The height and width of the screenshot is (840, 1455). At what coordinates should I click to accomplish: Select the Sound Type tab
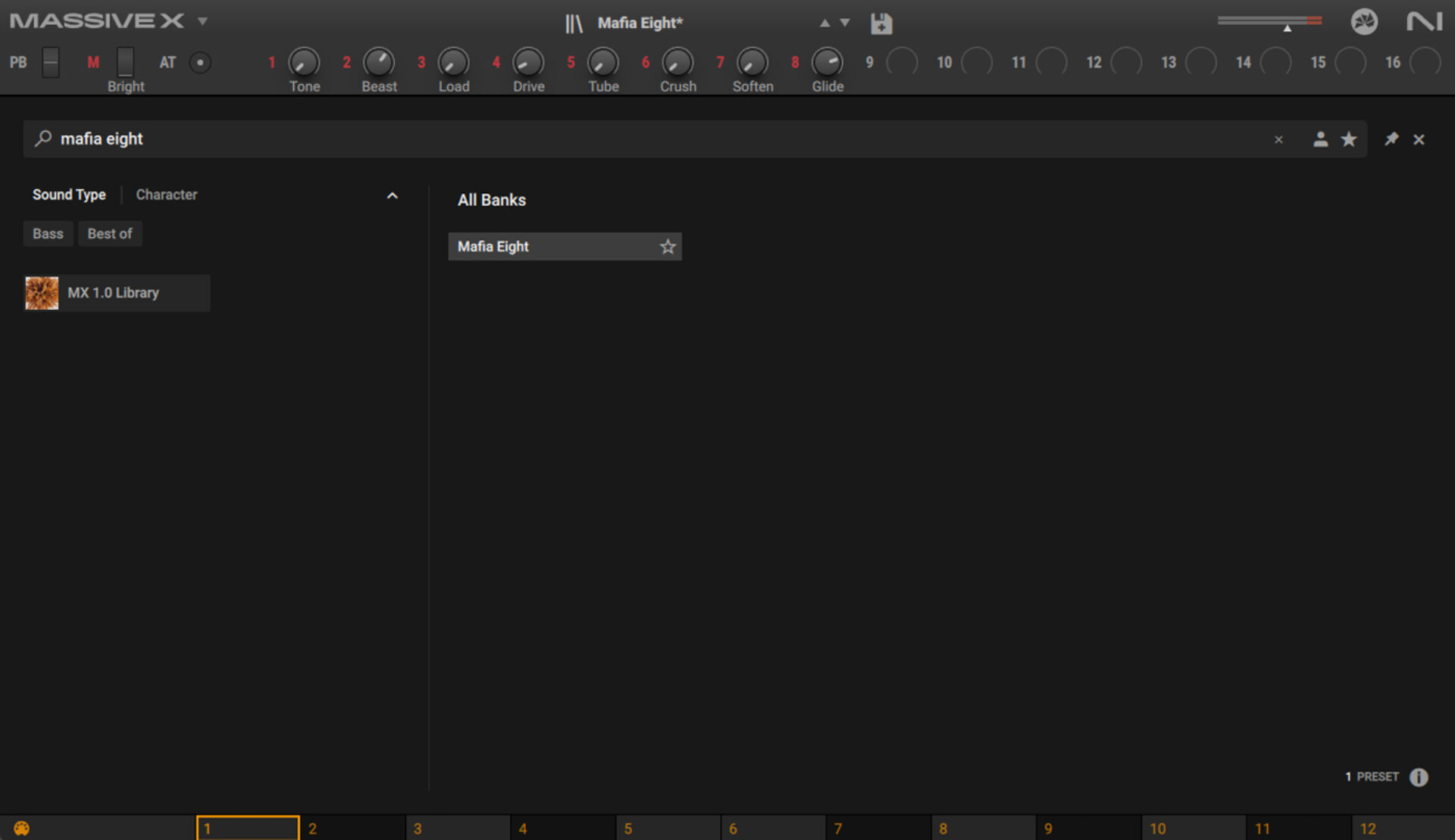coord(69,195)
